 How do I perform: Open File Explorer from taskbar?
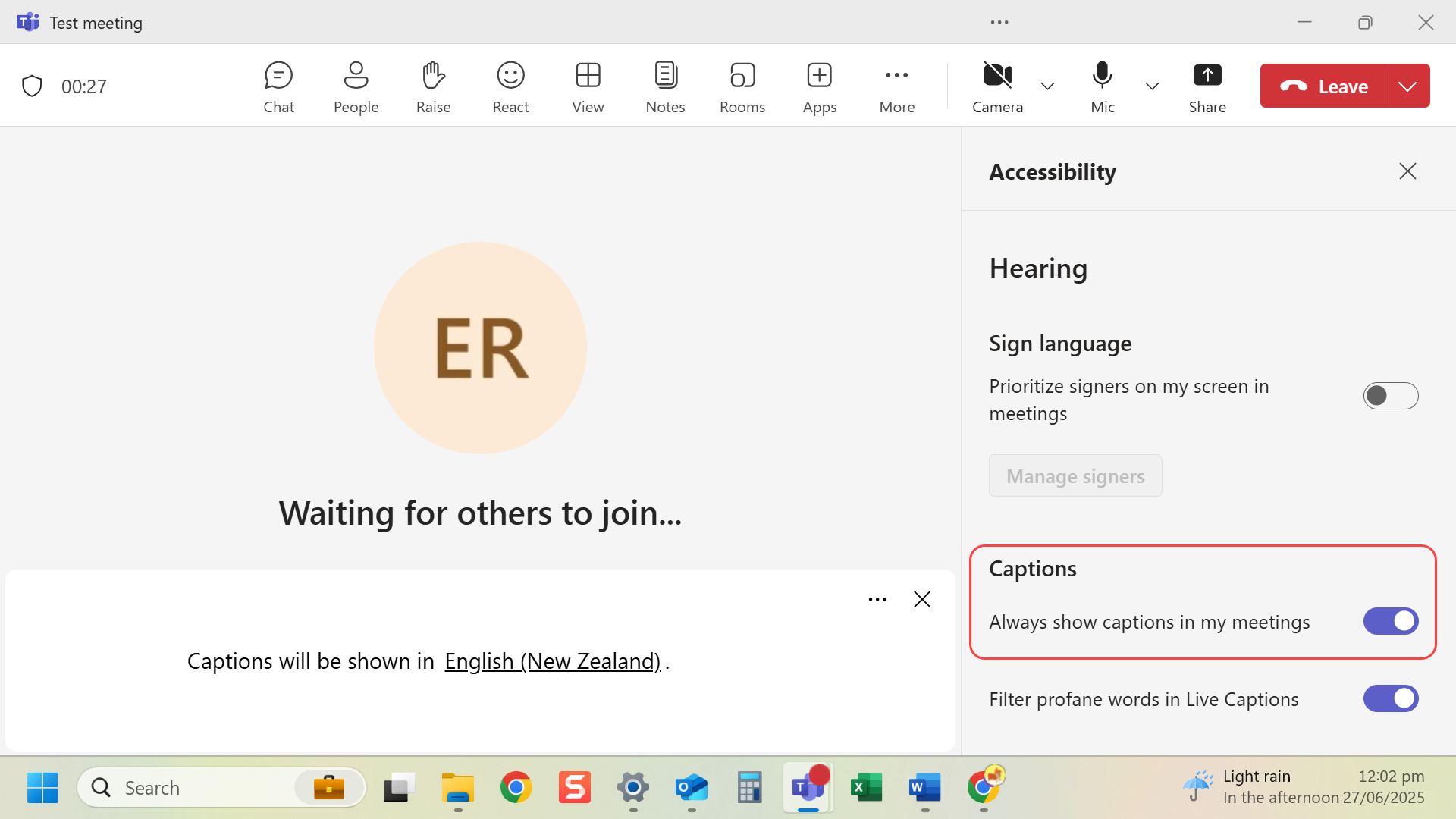coord(458,788)
